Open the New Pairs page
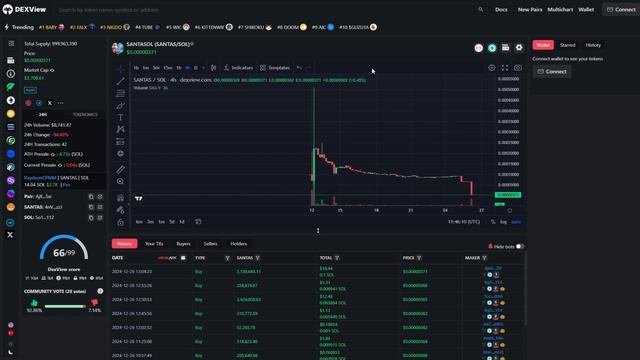The image size is (640, 360). click(x=530, y=9)
